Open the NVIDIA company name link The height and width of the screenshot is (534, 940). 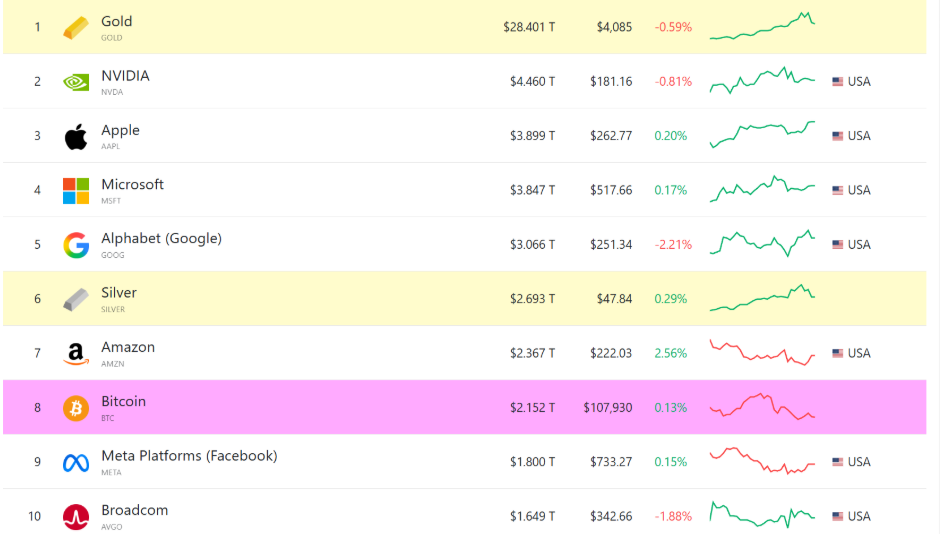click(125, 76)
